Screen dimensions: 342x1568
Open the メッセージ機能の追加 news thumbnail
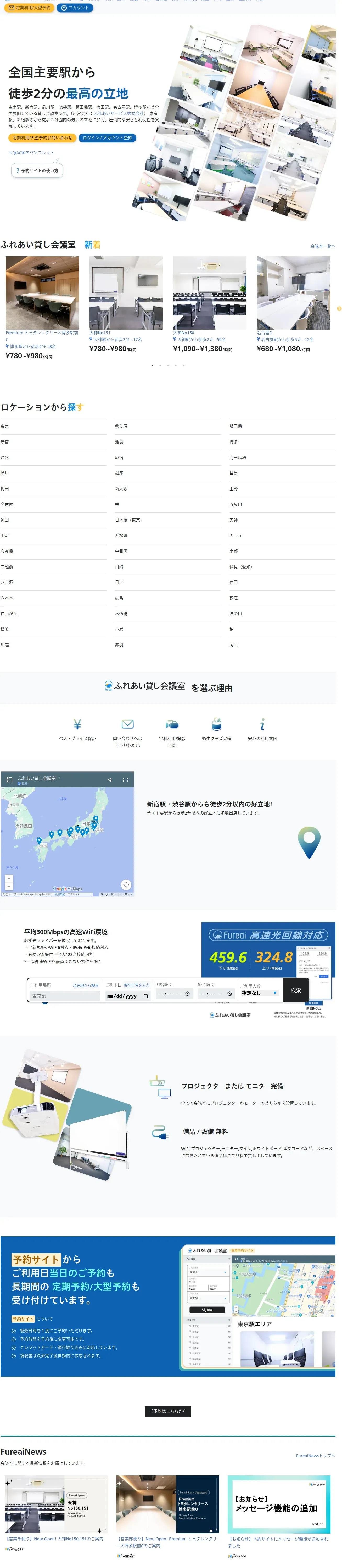(x=279, y=1503)
